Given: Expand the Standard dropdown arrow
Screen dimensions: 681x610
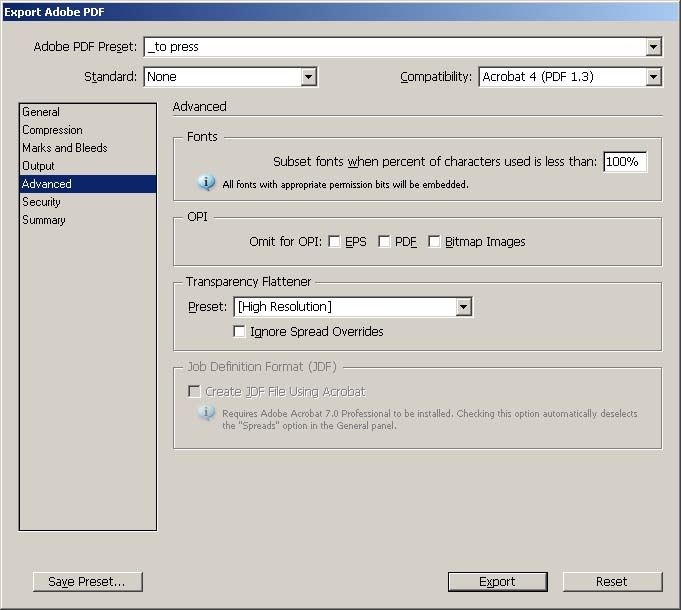Looking at the screenshot, I should click(x=308, y=77).
